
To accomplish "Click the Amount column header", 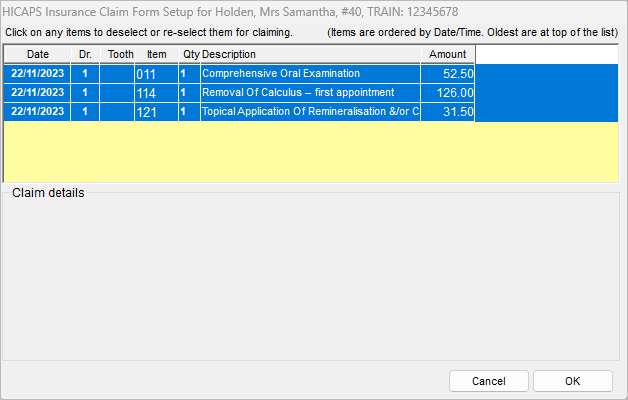I will (x=447, y=54).
